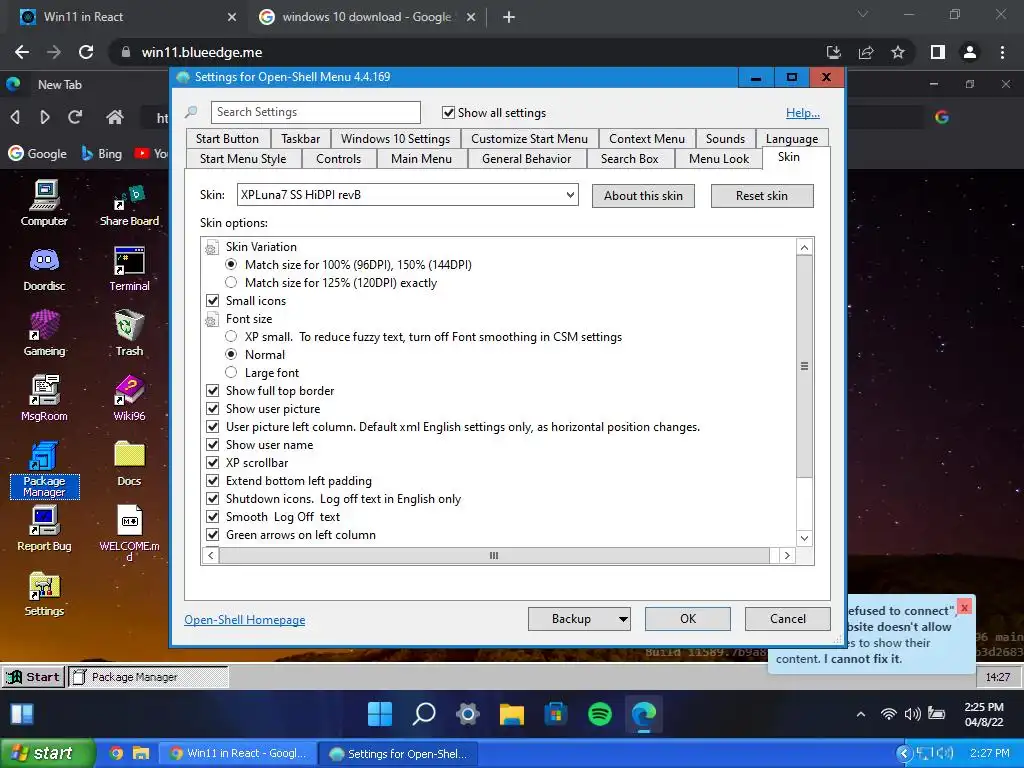Open the Windows 10 Settings tab
Image resolution: width=1024 pixels, height=768 pixels.
click(x=395, y=138)
